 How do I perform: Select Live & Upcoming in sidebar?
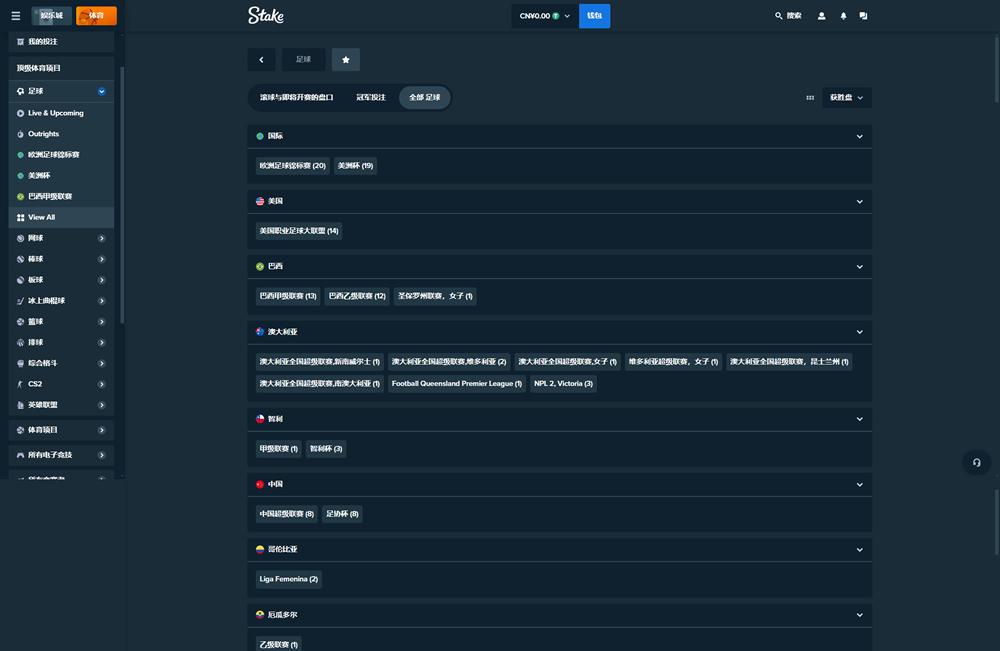coord(61,113)
